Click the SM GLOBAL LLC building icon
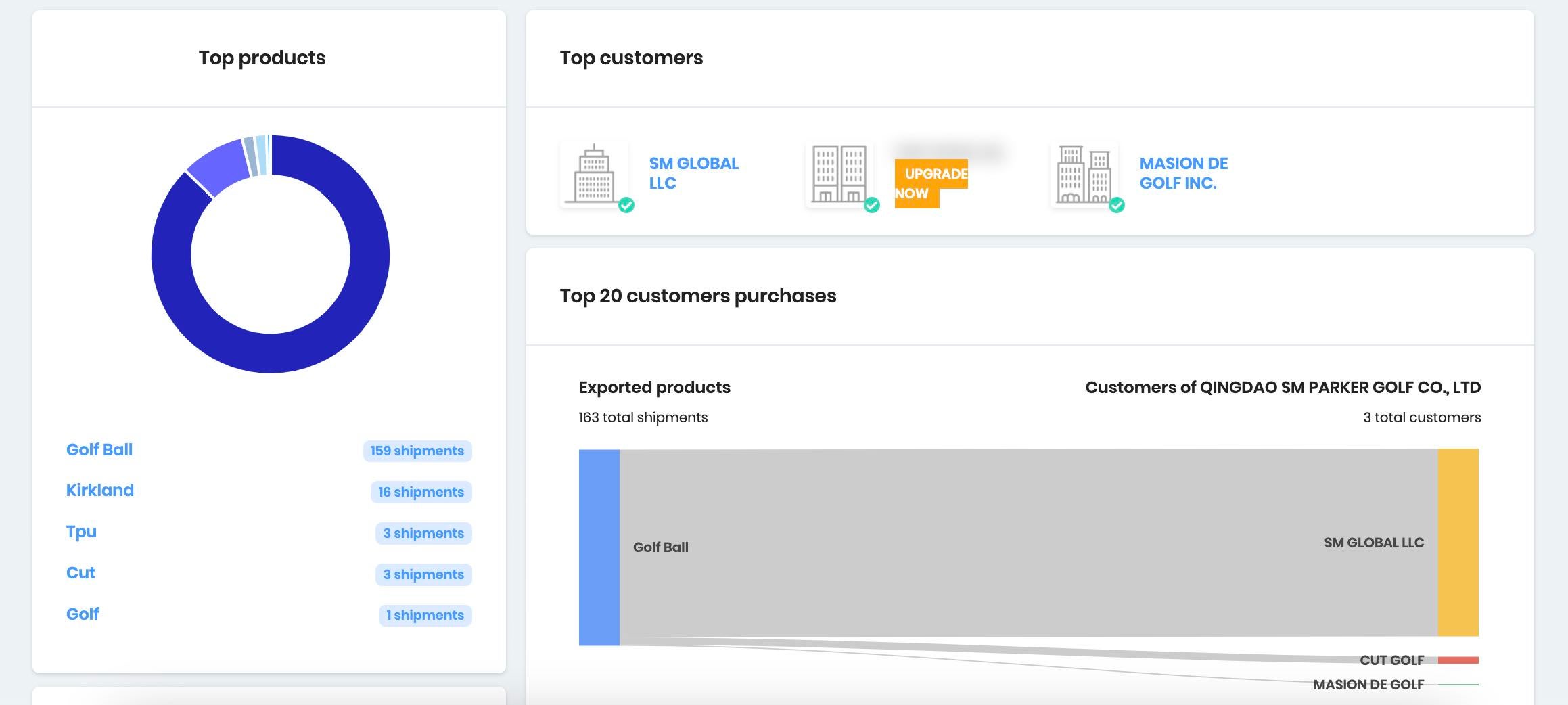This screenshot has height=705, width=1568. pyautogui.click(x=594, y=174)
